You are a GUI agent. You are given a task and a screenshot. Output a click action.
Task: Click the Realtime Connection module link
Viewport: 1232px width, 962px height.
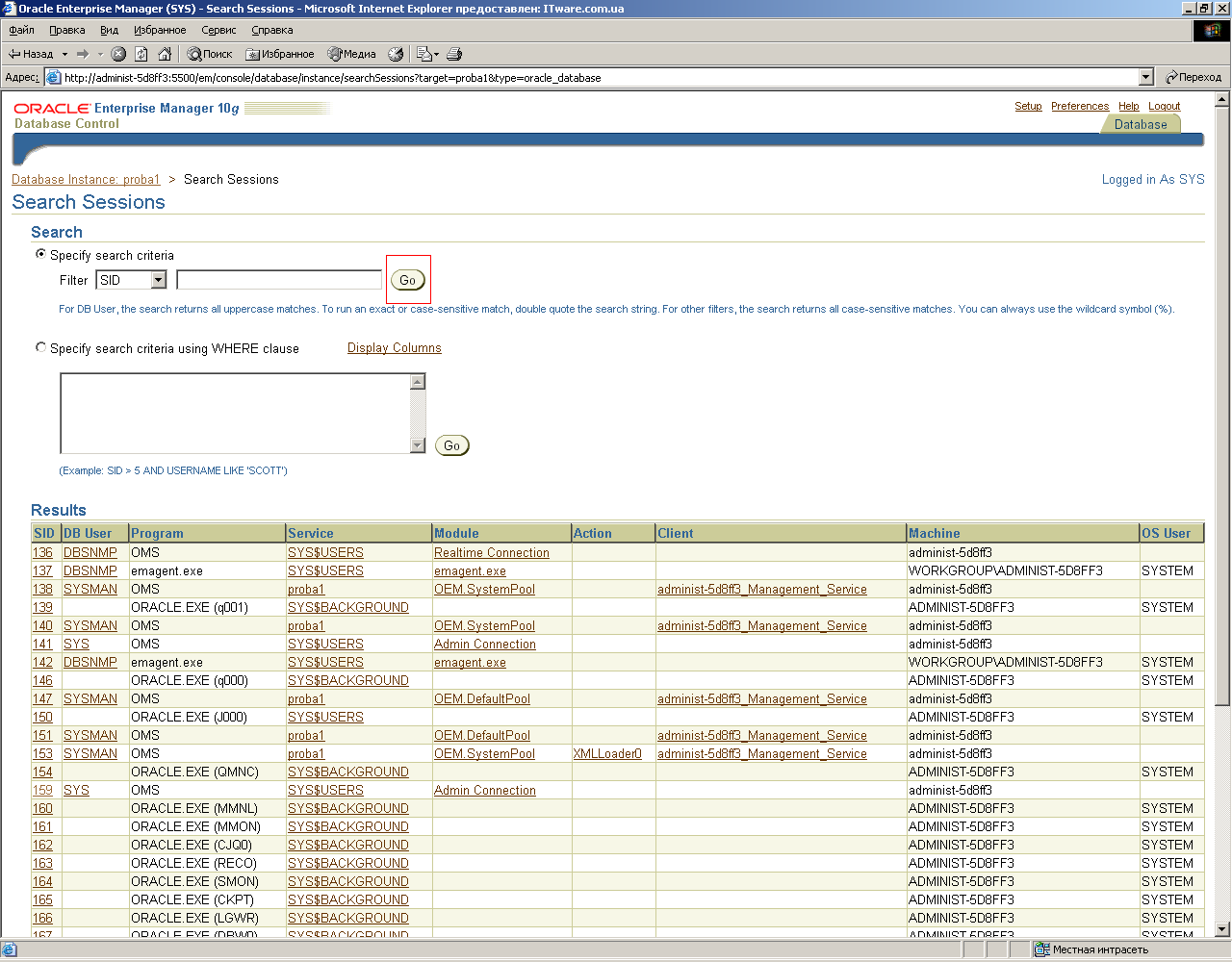click(x=492, y=553)
